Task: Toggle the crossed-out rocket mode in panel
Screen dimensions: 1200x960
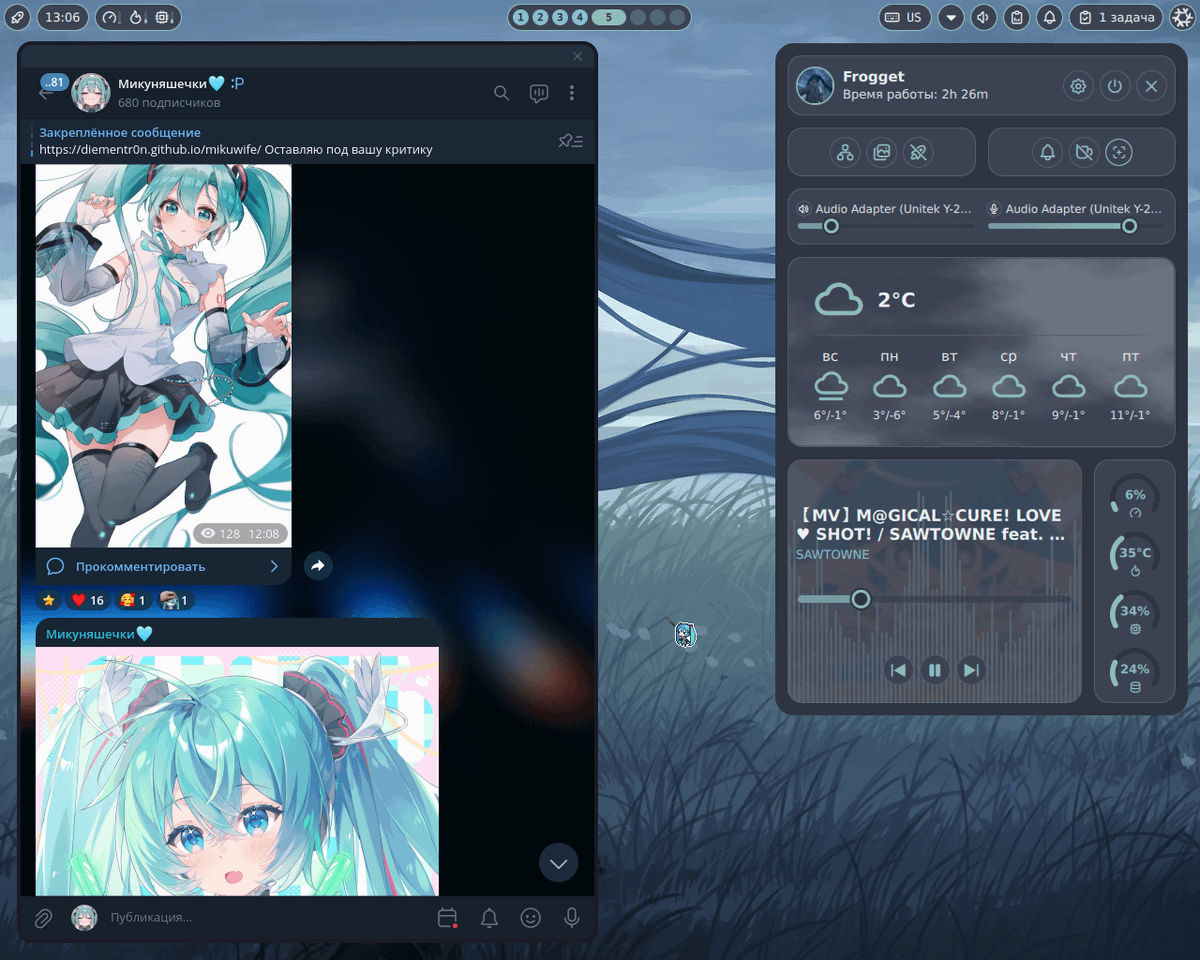Action: (917, 152)
